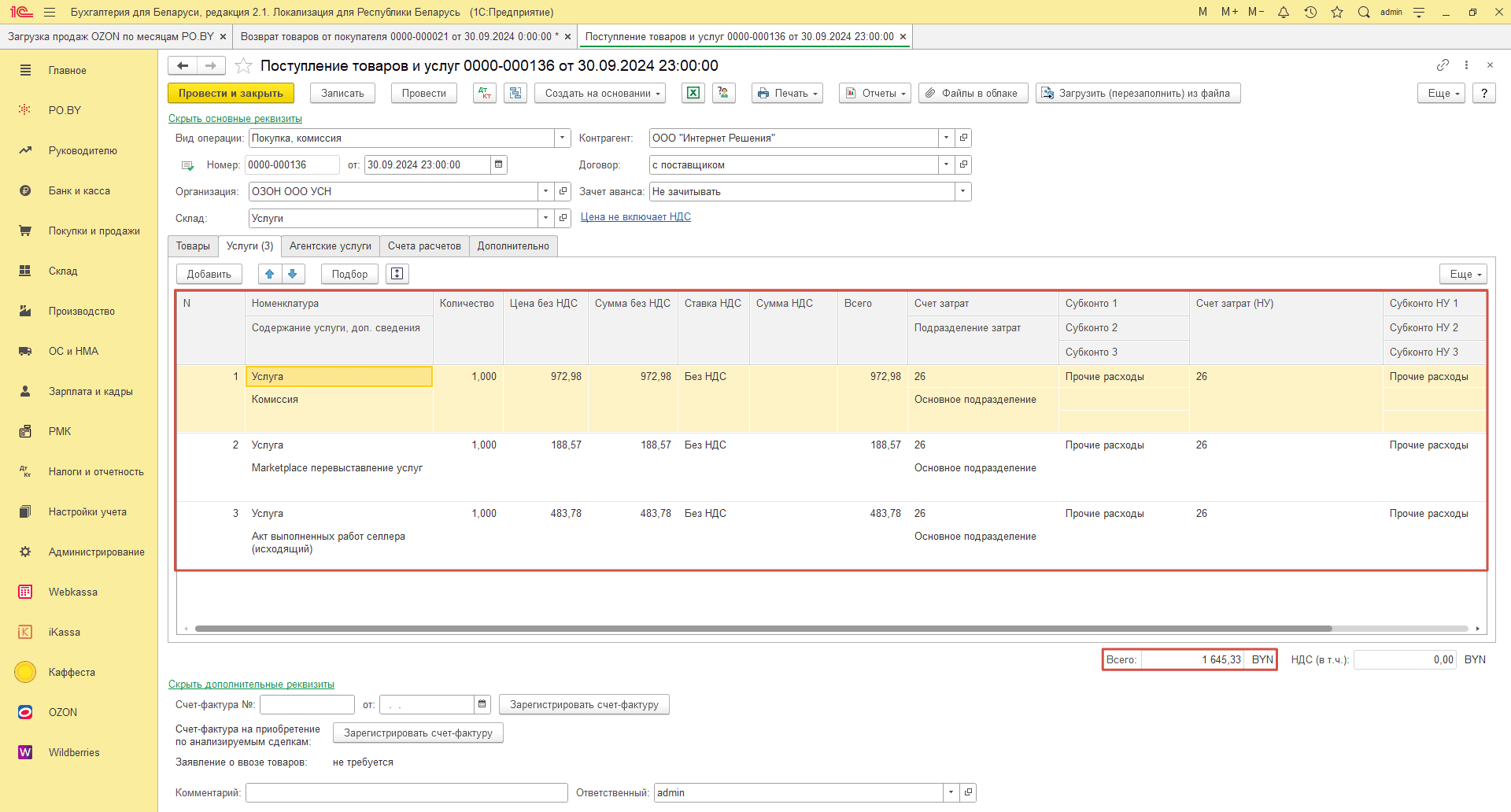Image resolution: width=1511 pixels, height=812 pixels.
Task: Click the Комментарий input field
Action: [x=407, y=792]
